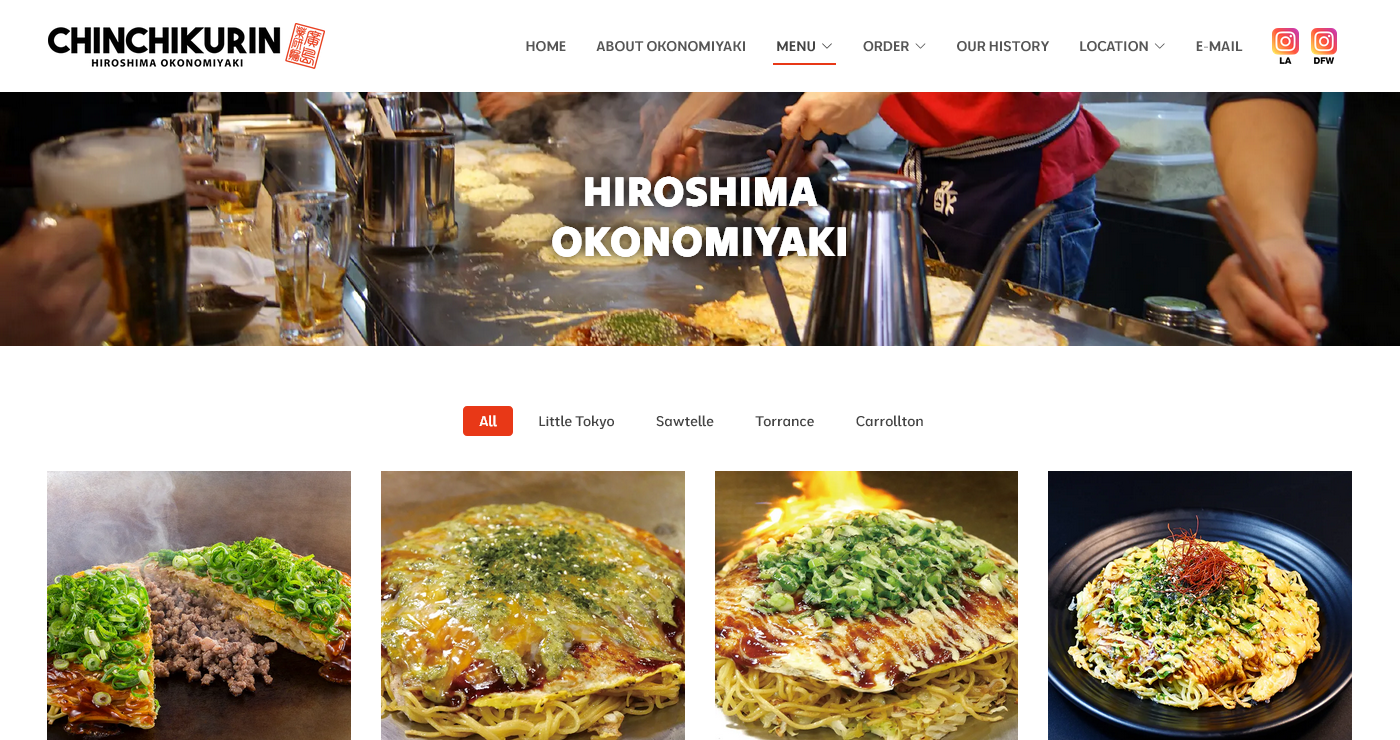Screen dimensions: 1400x740
Task: Open the okonomiyaki with seaweed flakes photo
Action: point(533,605)
